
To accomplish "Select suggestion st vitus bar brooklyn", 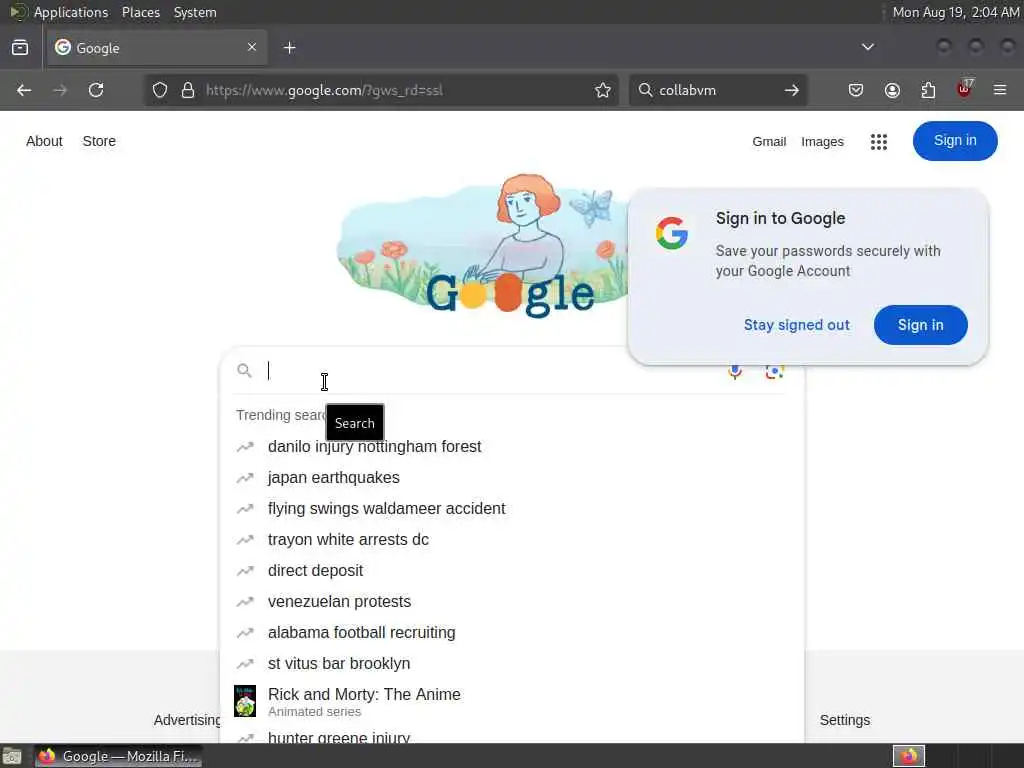I will [512, 664].
